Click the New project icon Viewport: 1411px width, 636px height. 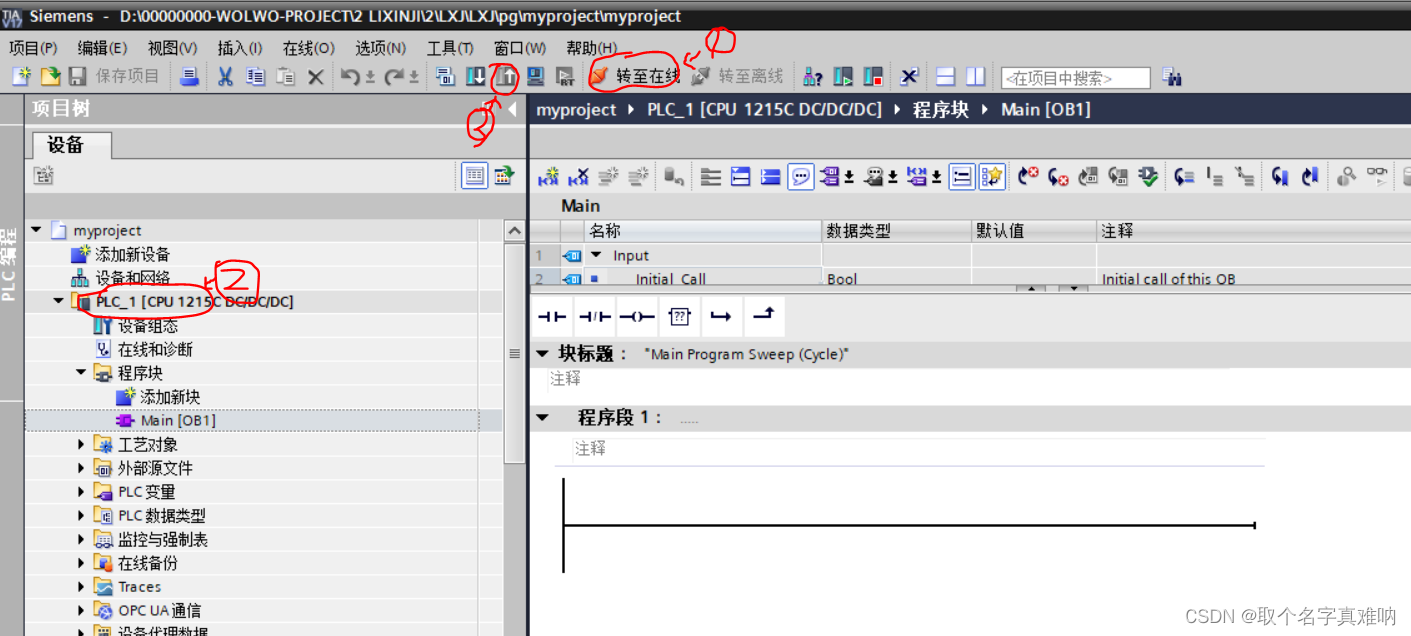(x=21, y=76)
